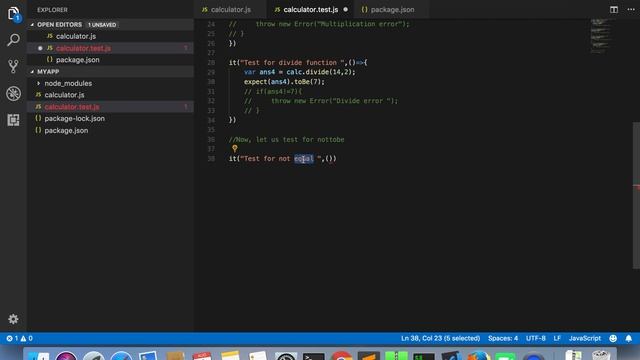Change end of line sequence LF
This screenshot has height=360, width=640.
tap(557, 338)
